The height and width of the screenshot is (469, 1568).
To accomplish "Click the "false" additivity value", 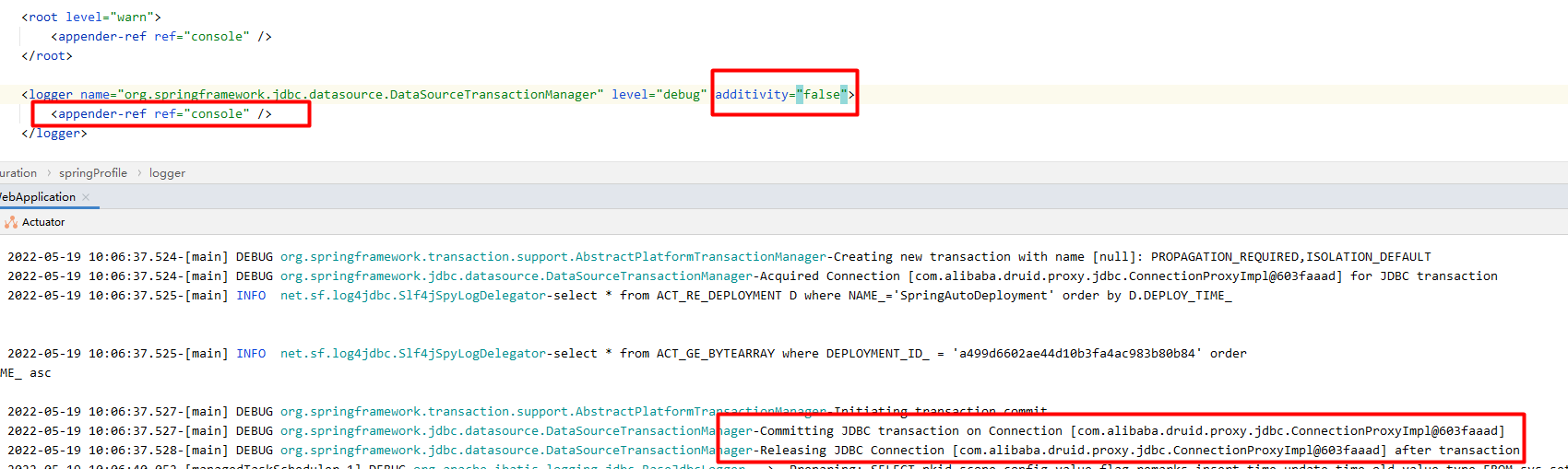I will click(x=822, y=95).
